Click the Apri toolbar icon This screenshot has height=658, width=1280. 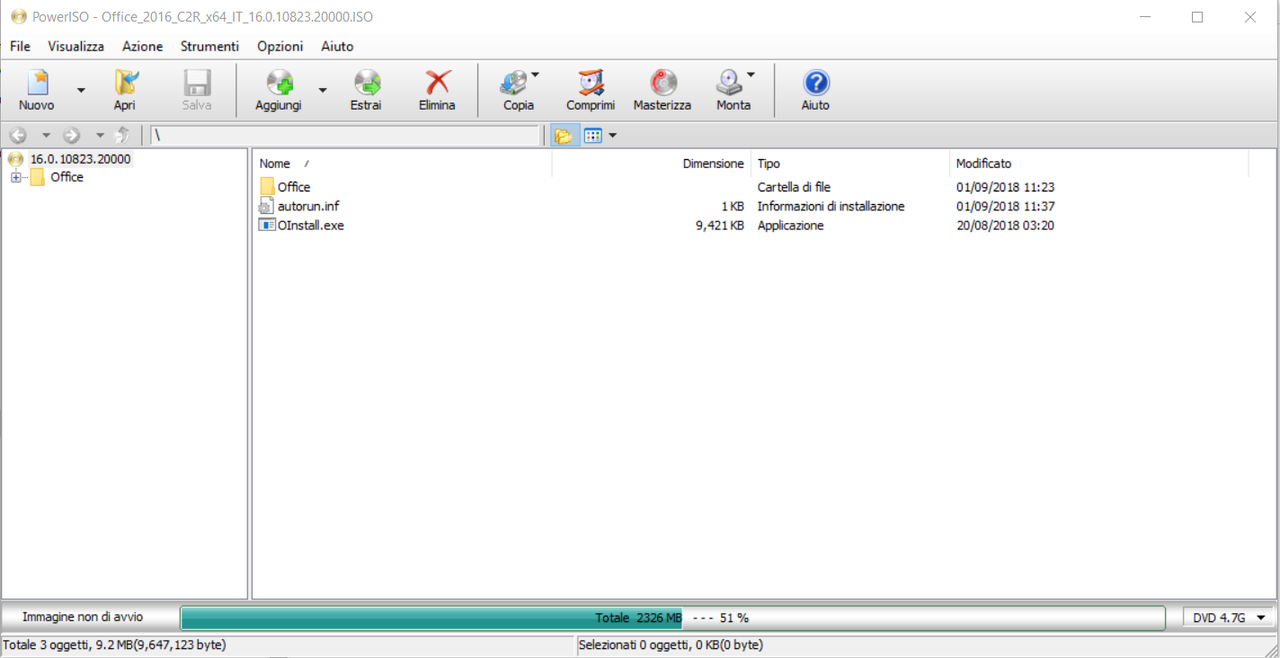pyautogui.click(x=125, y=83)
